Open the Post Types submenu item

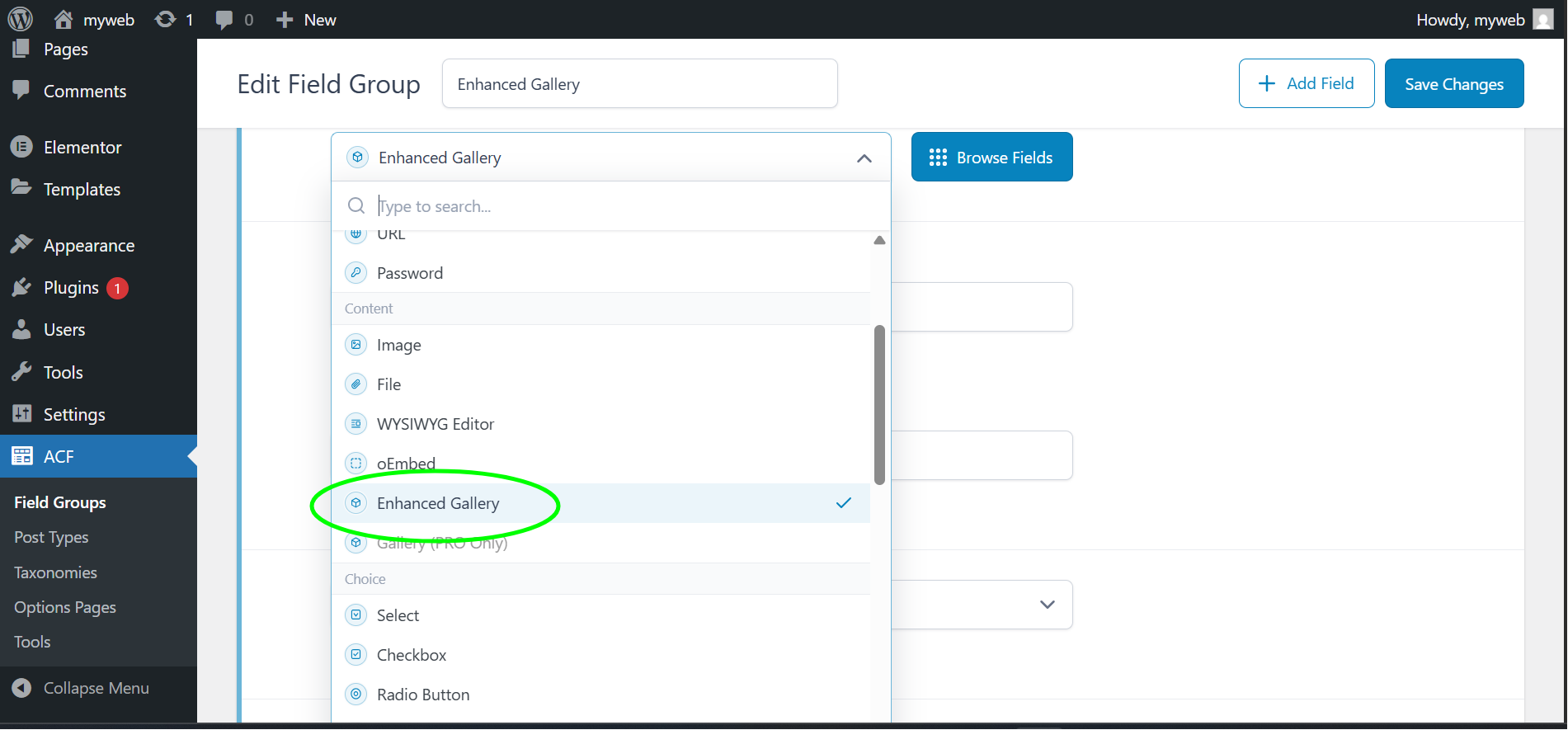tap(51, 537)
